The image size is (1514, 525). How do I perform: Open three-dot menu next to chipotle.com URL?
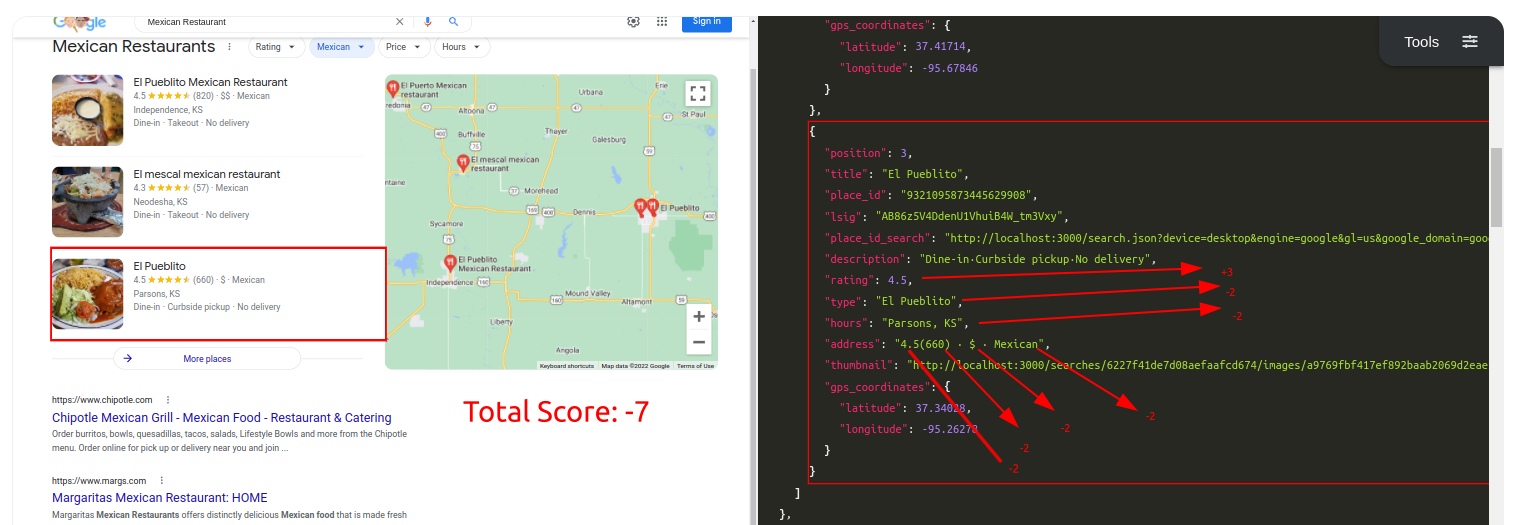pos(168,400)
